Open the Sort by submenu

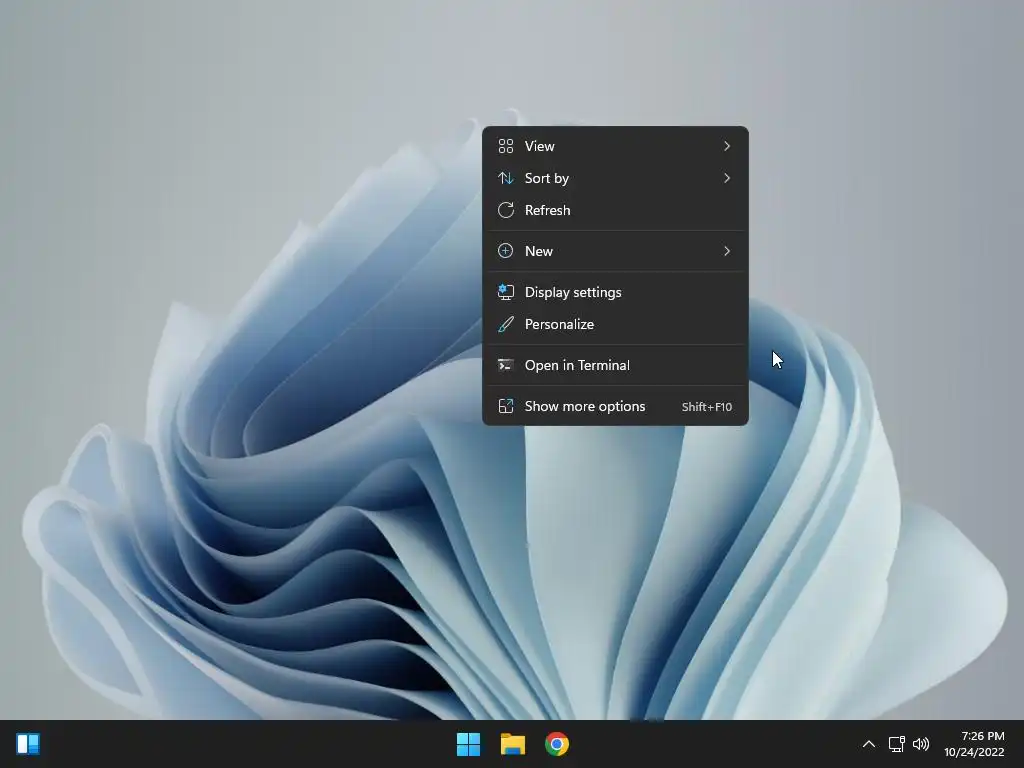pyautogui.click(x=615, y=178)
